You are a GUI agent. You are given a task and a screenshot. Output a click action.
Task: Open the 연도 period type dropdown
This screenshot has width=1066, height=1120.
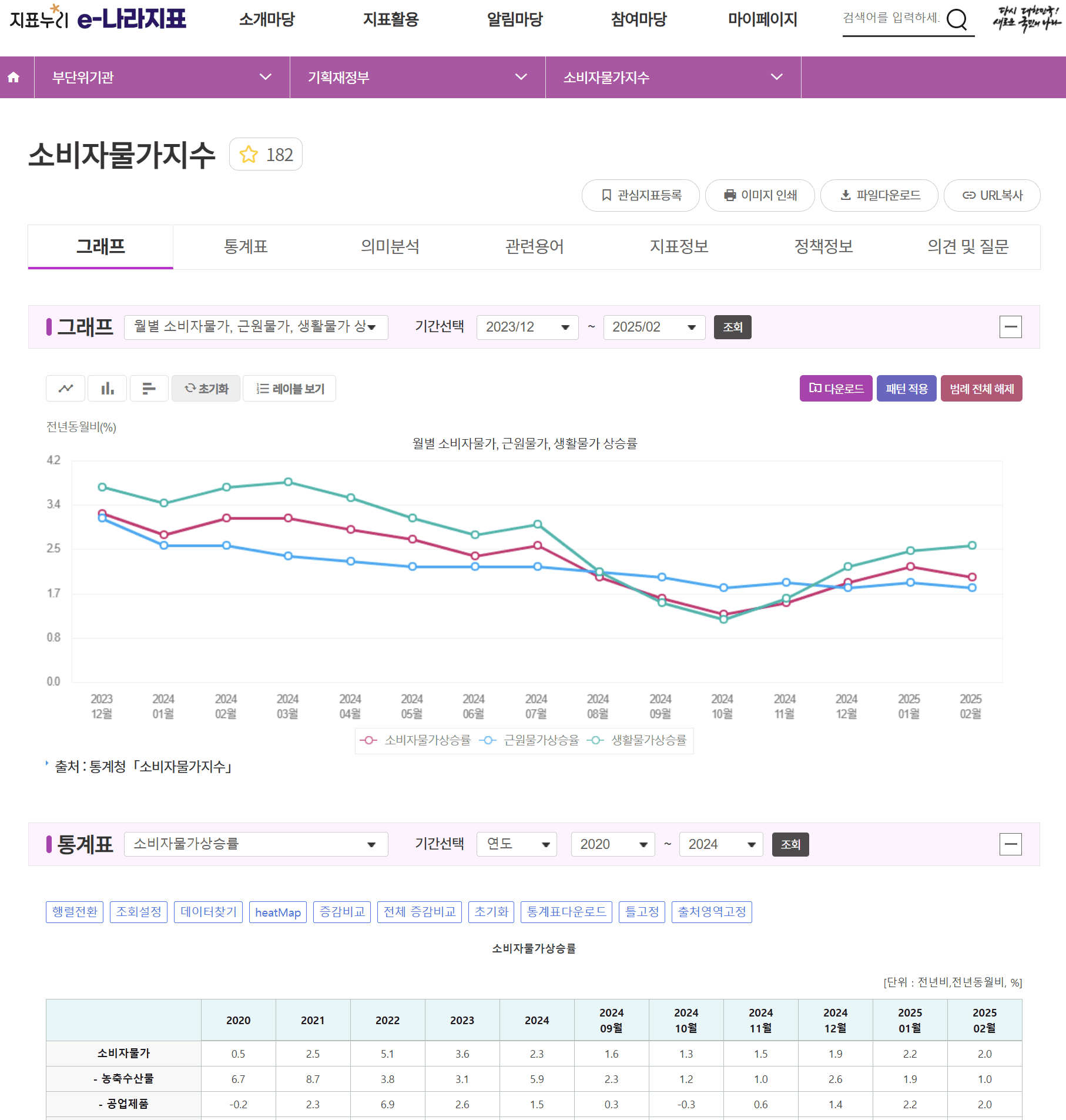click(x=517, y=844)
